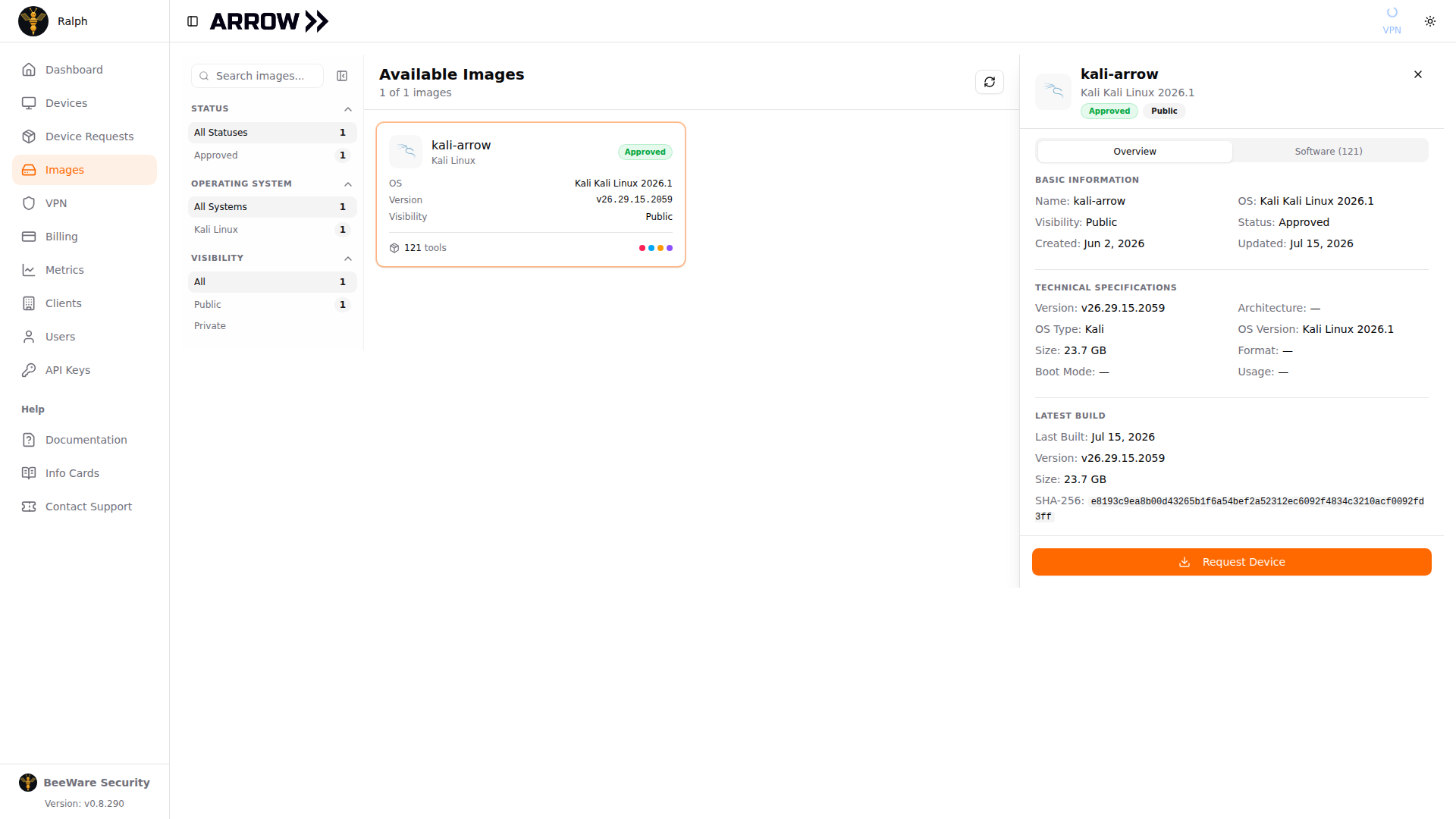Click the BeeWare Security logo
This screenshot has height=819, width=1456.
point(28,783)
